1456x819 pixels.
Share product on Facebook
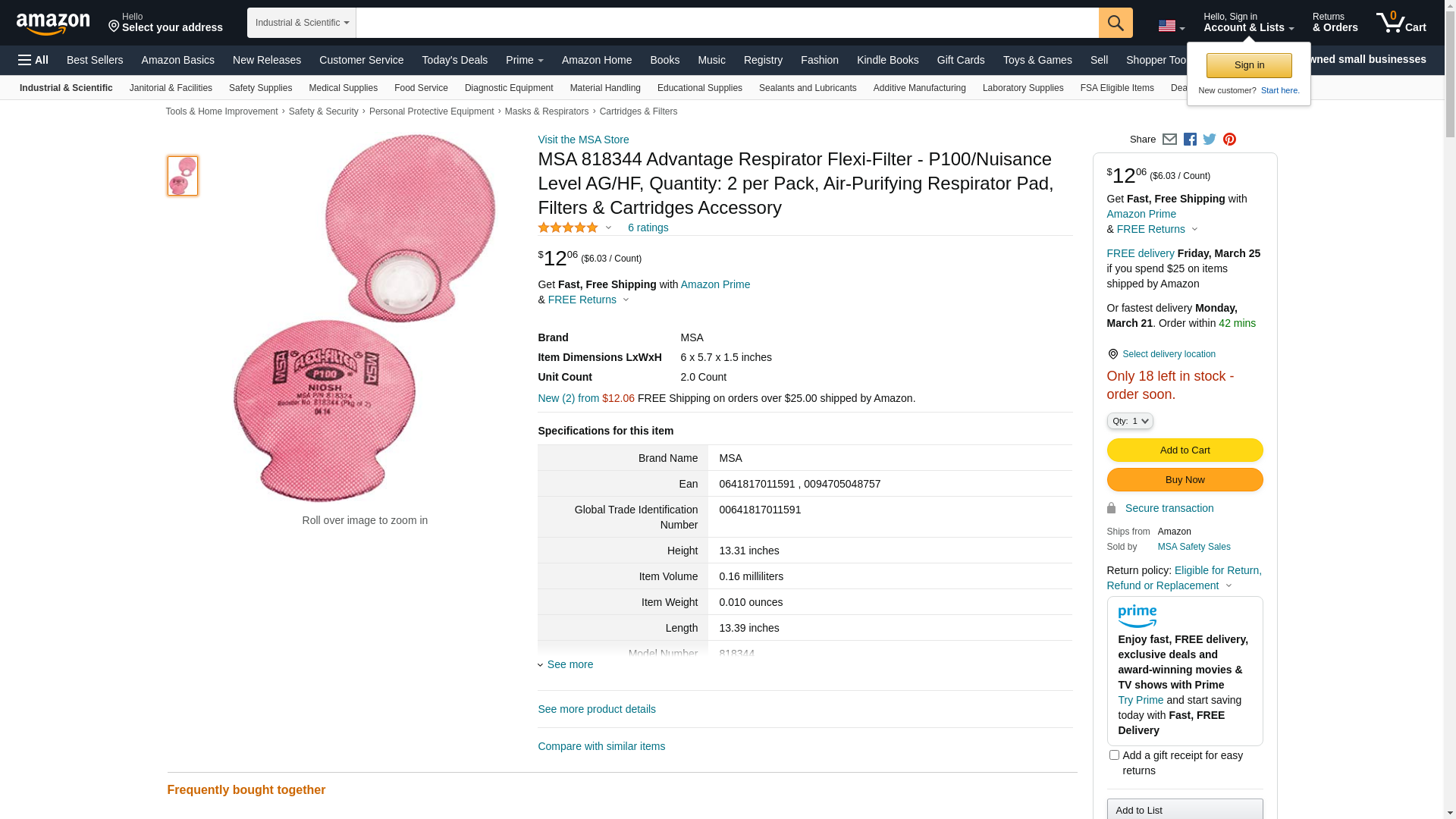(x=1190, y=140)
